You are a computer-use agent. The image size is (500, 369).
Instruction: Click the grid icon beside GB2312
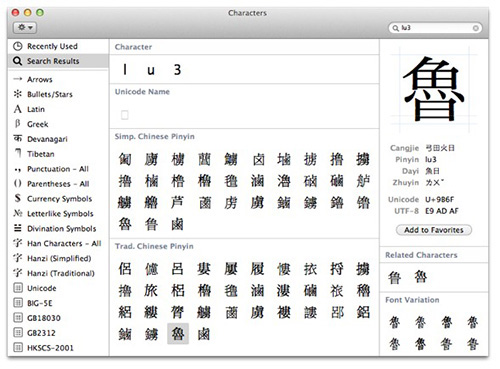point(18,333)
